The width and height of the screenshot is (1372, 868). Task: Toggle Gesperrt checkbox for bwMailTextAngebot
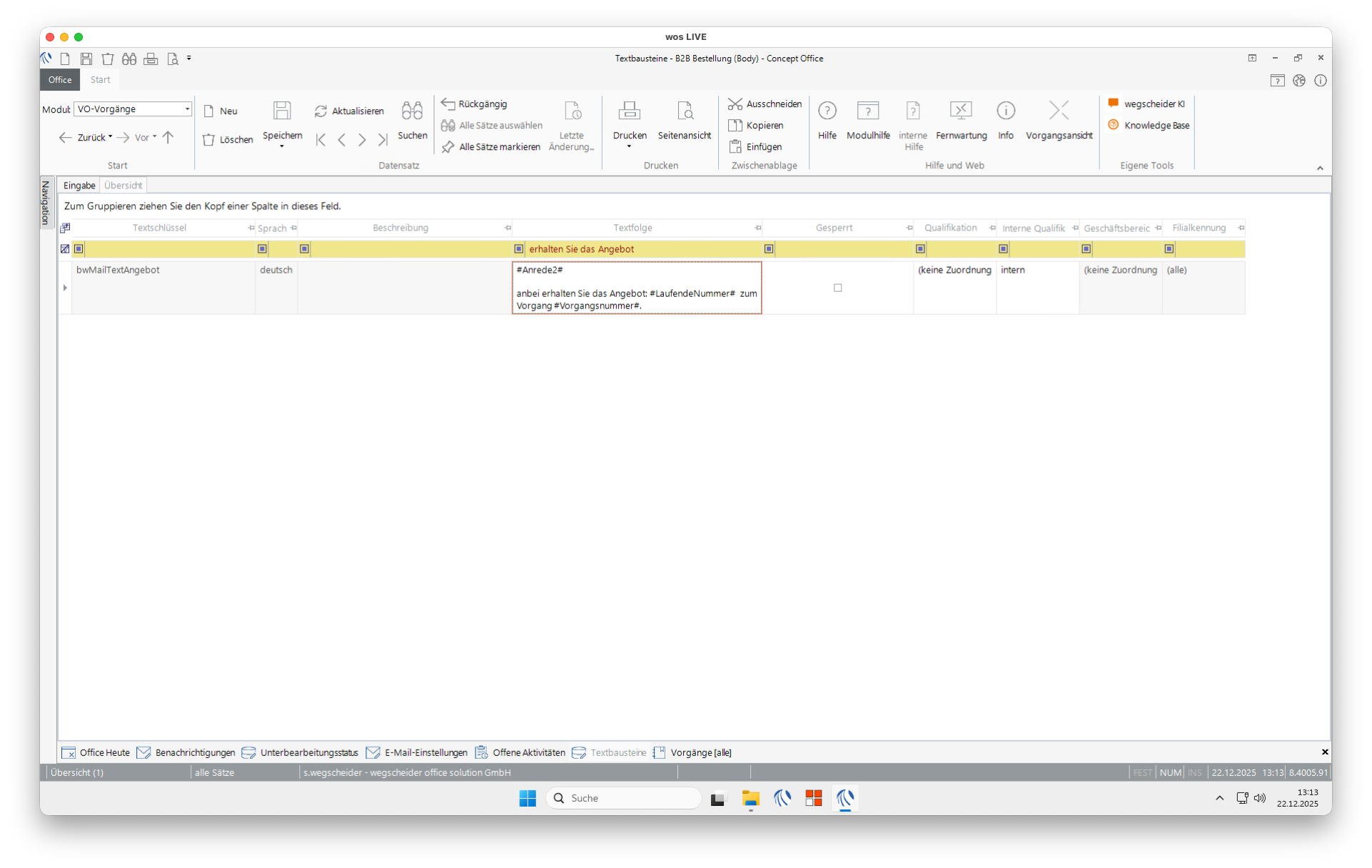(837, 288)
